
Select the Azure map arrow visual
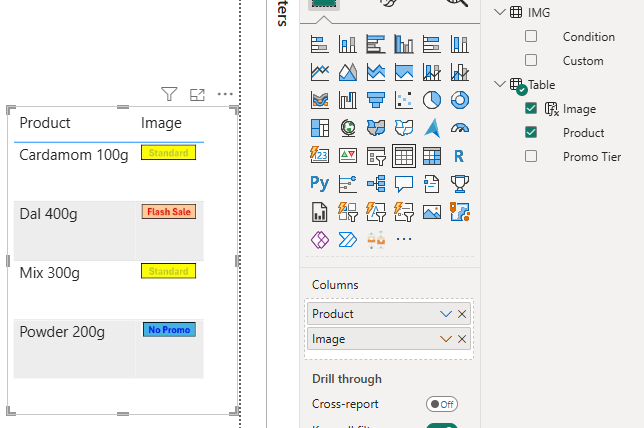coord(432,128)
